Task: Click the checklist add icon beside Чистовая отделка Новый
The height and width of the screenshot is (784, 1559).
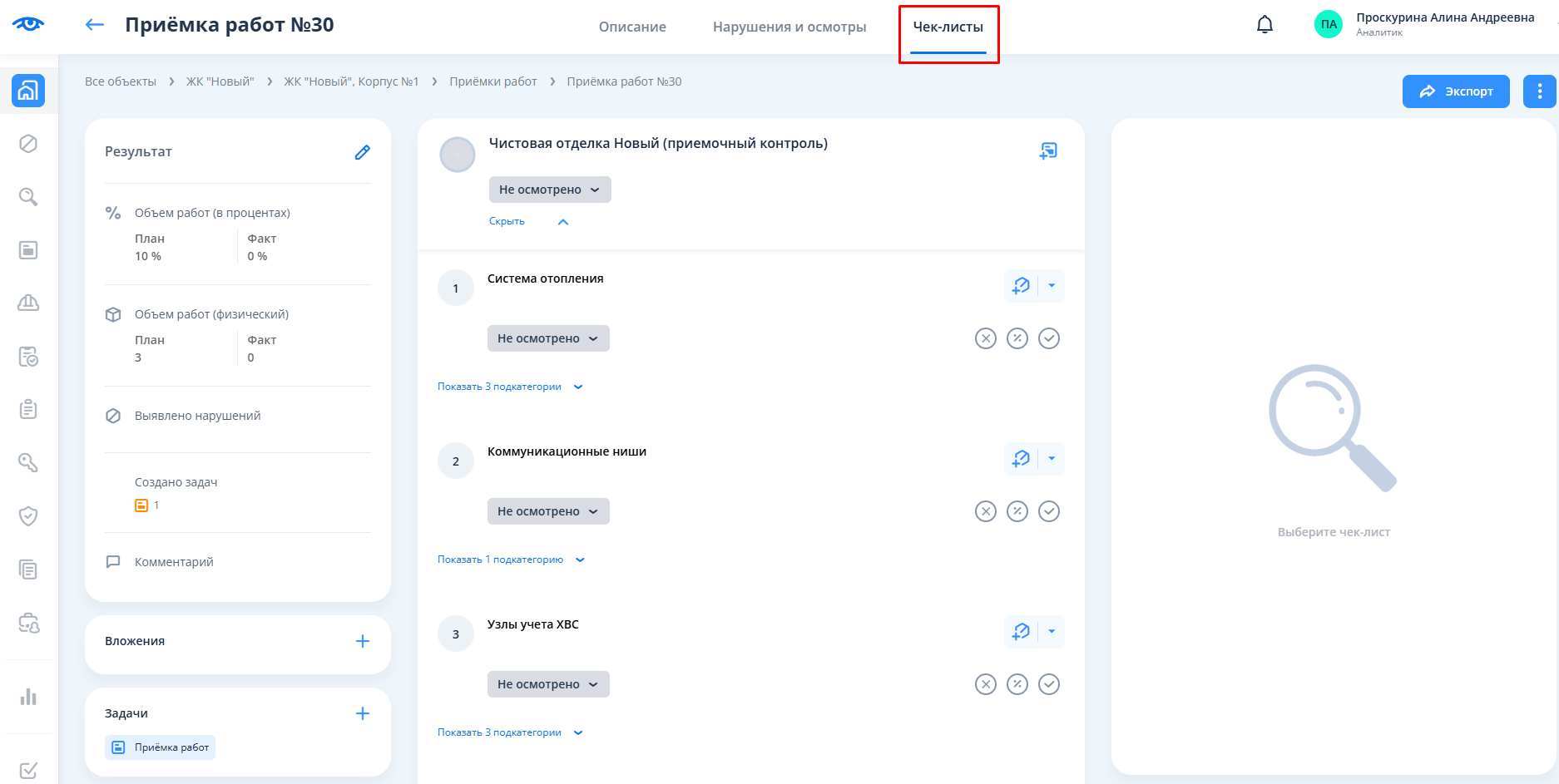Action: tap(1048, 150)
